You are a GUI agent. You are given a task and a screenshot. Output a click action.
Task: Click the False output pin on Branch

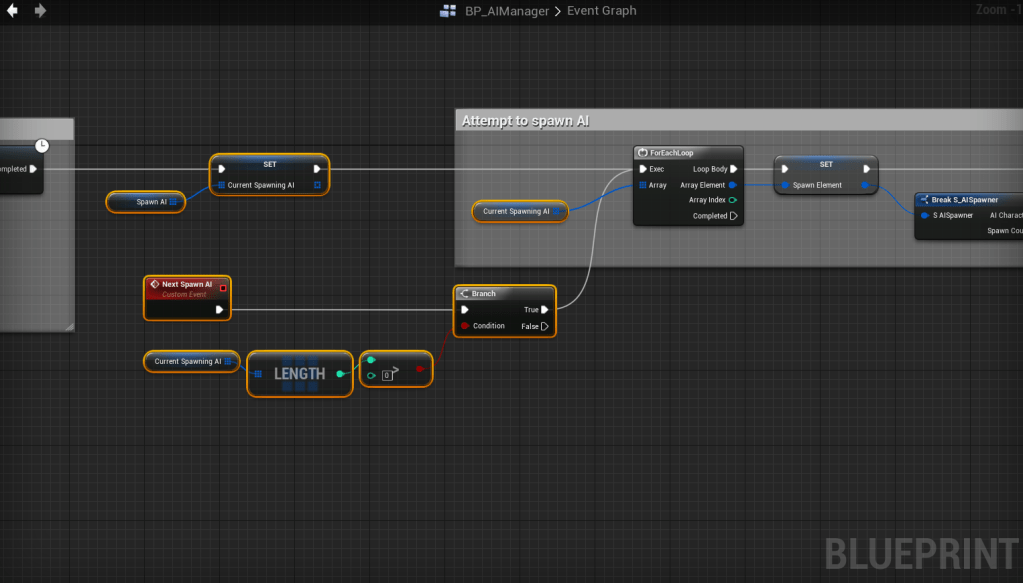(x=545, y=326)
